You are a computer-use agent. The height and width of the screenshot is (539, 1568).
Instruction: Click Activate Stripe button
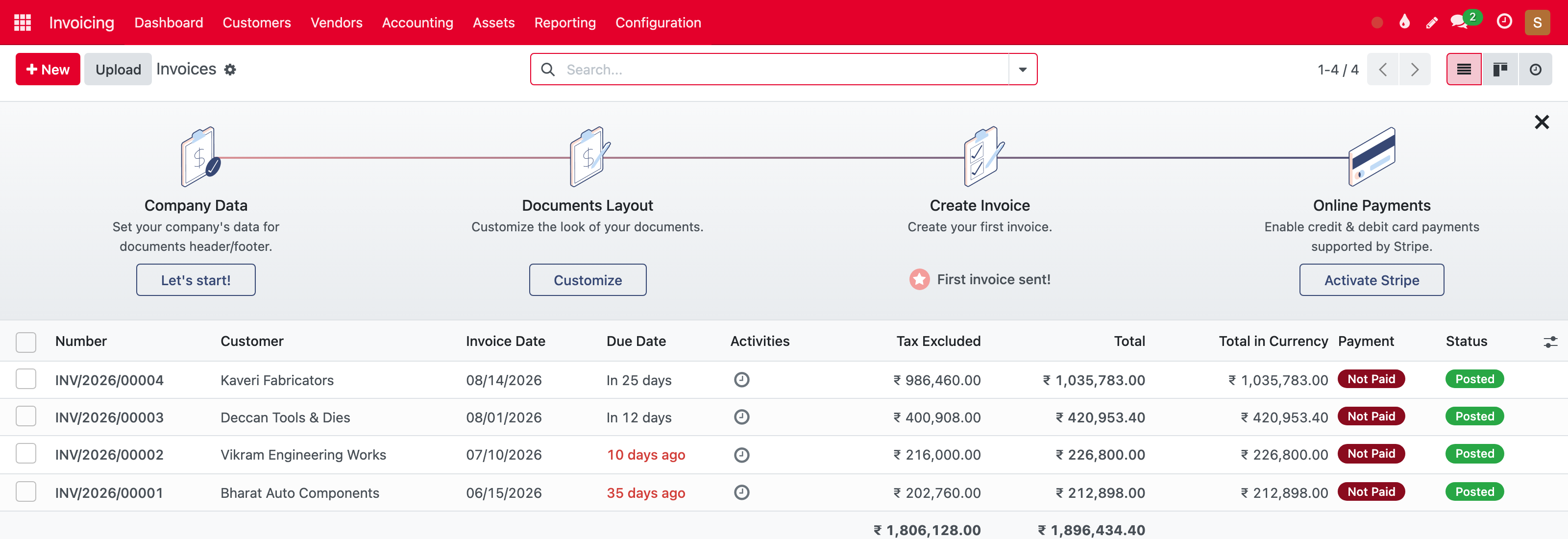[x=1372, y=280]
